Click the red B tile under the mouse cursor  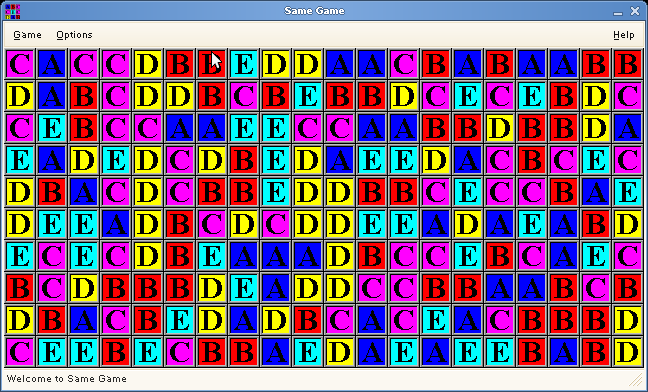pos(212,64)
